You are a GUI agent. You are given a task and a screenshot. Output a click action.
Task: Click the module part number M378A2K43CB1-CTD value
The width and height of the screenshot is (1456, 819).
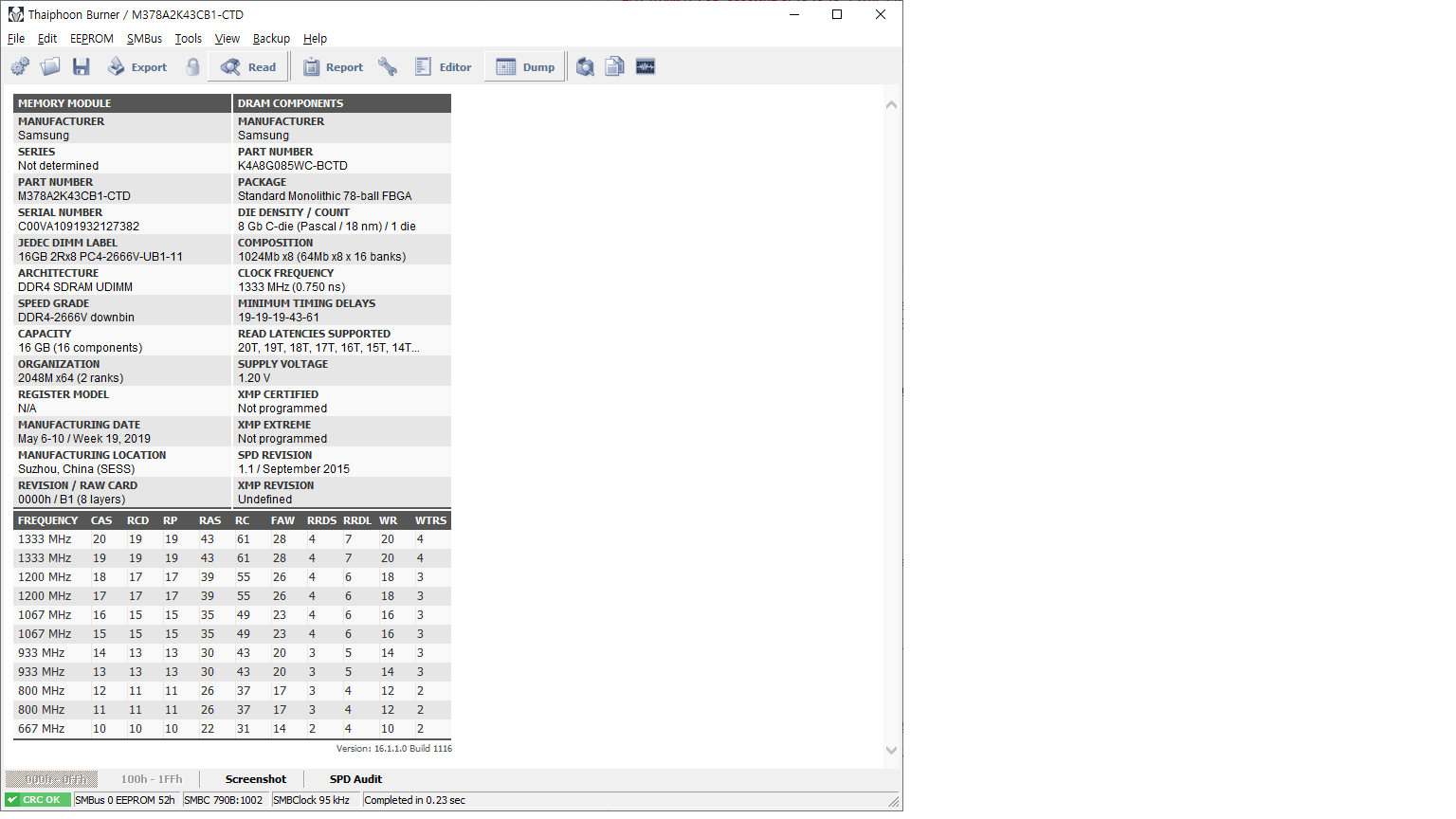[x=74, y=196]
